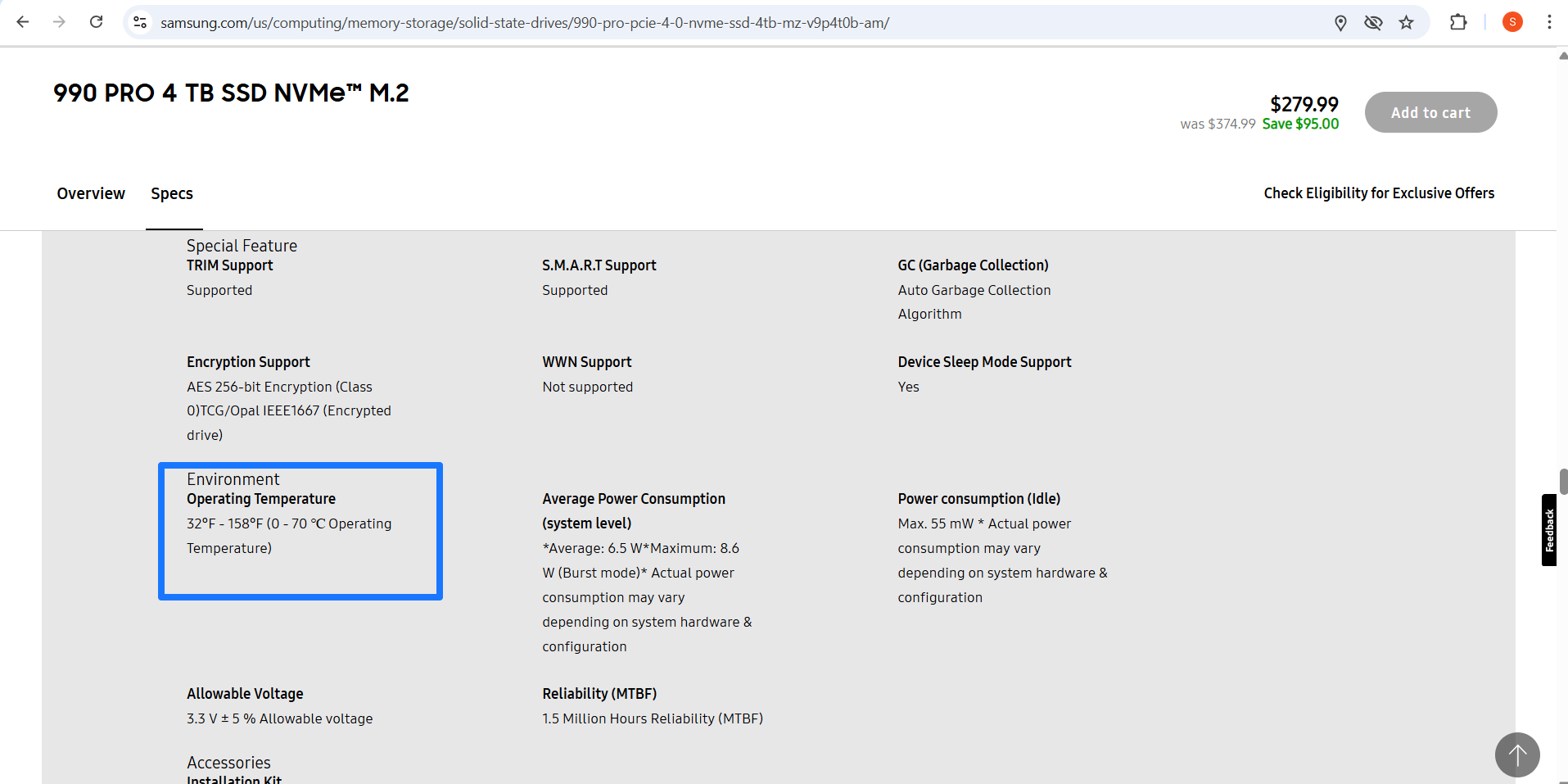Jump back to top with arrow button
Screen dimensions: 1568x784
[x=1517, y=755]
